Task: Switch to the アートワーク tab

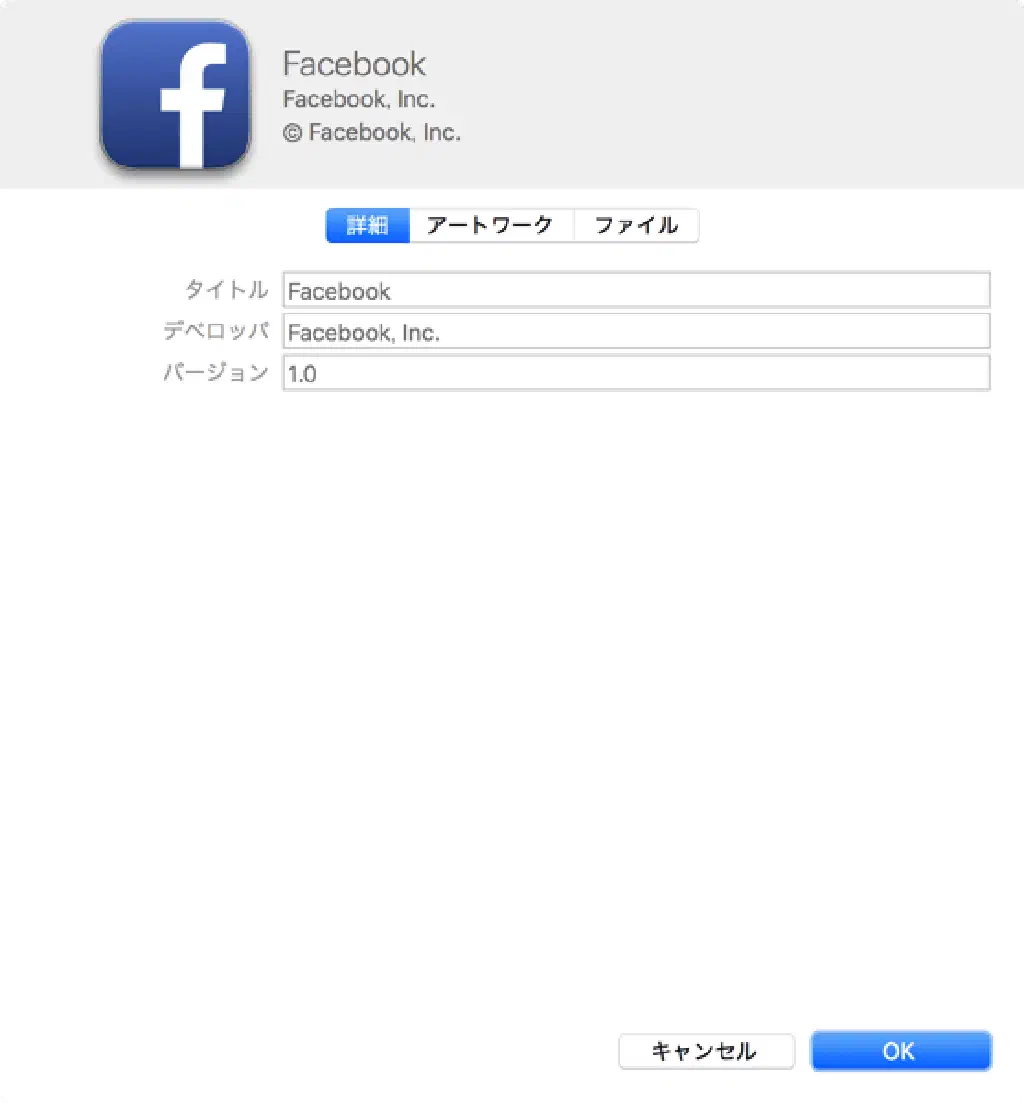Action: pyautogui.click(x=491, y=225)
